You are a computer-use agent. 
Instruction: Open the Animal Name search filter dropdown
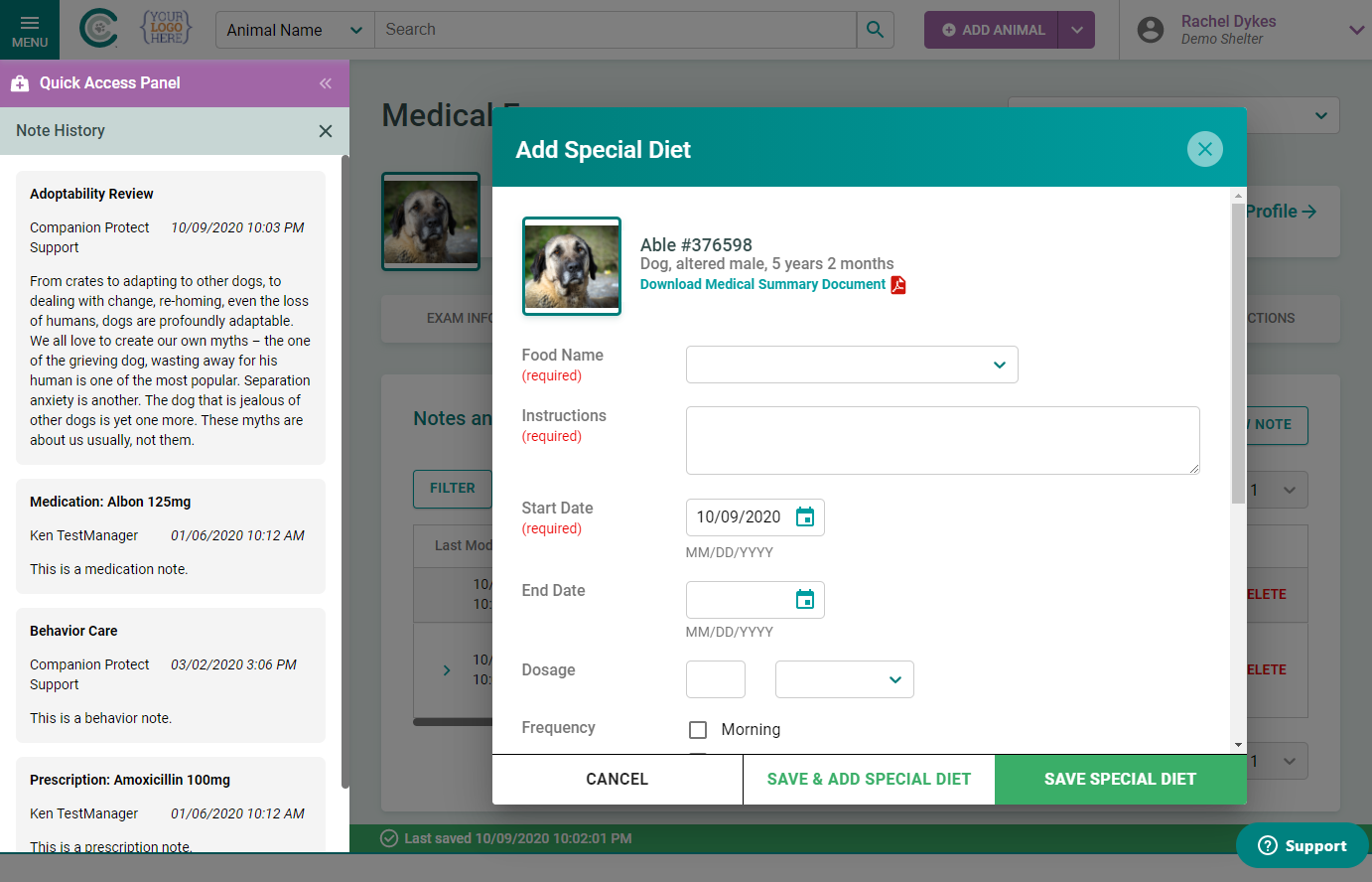(294, 30)
